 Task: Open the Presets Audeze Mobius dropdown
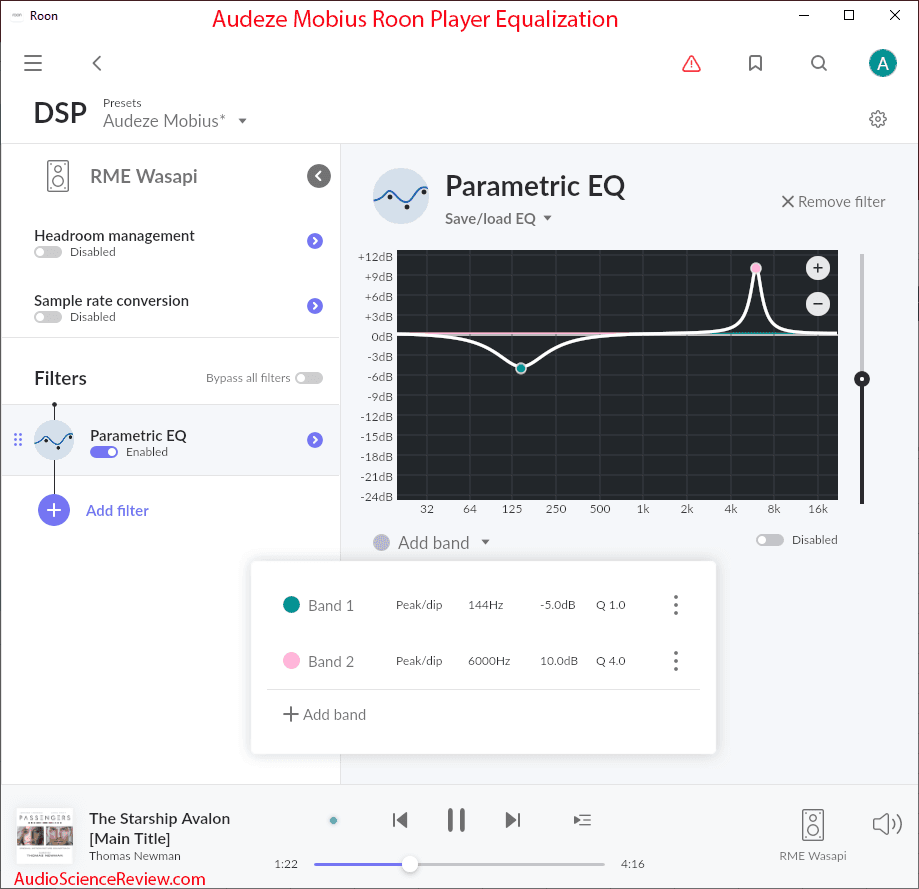(175, 121)
